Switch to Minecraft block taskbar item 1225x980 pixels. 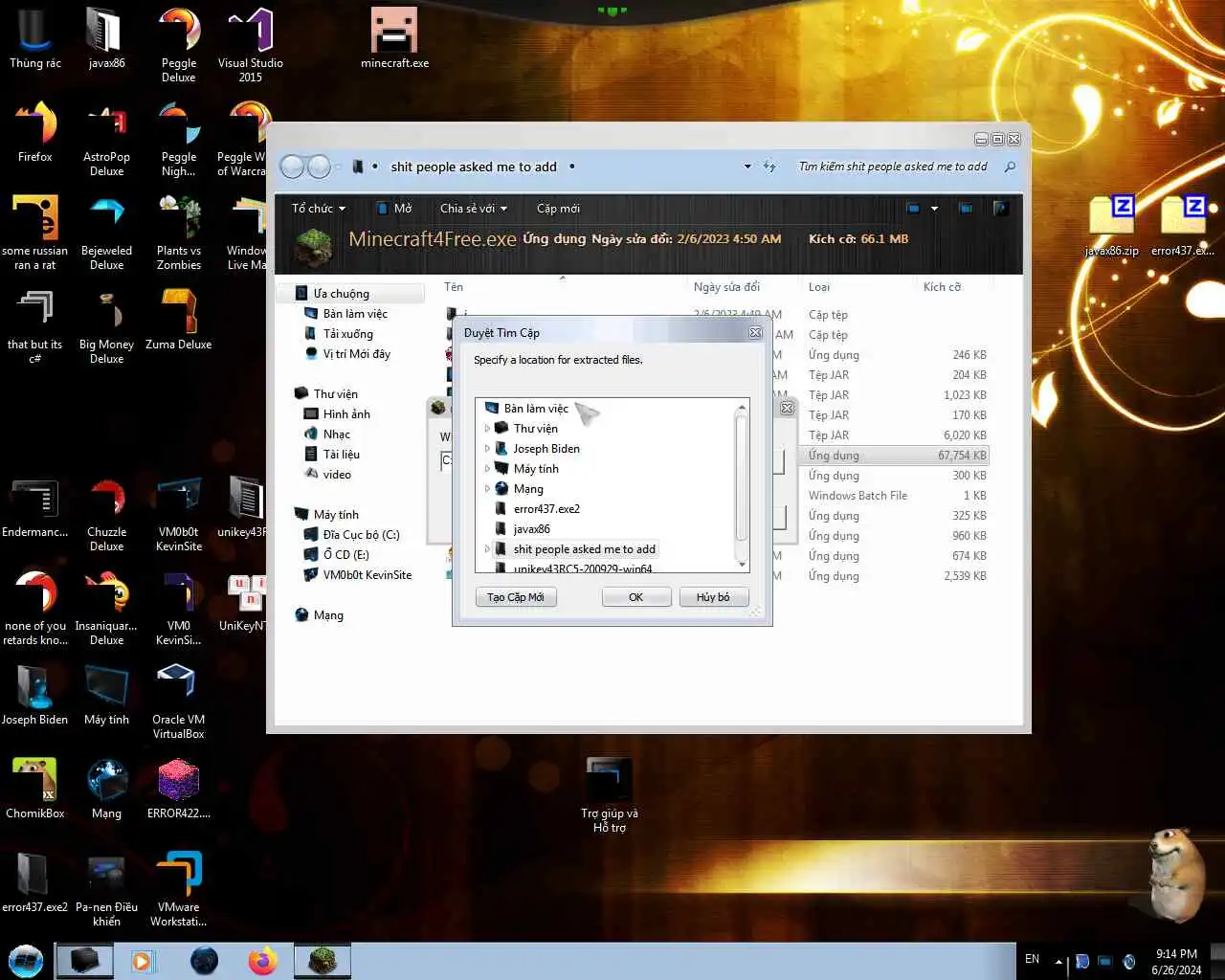click(x=322, y=961)
